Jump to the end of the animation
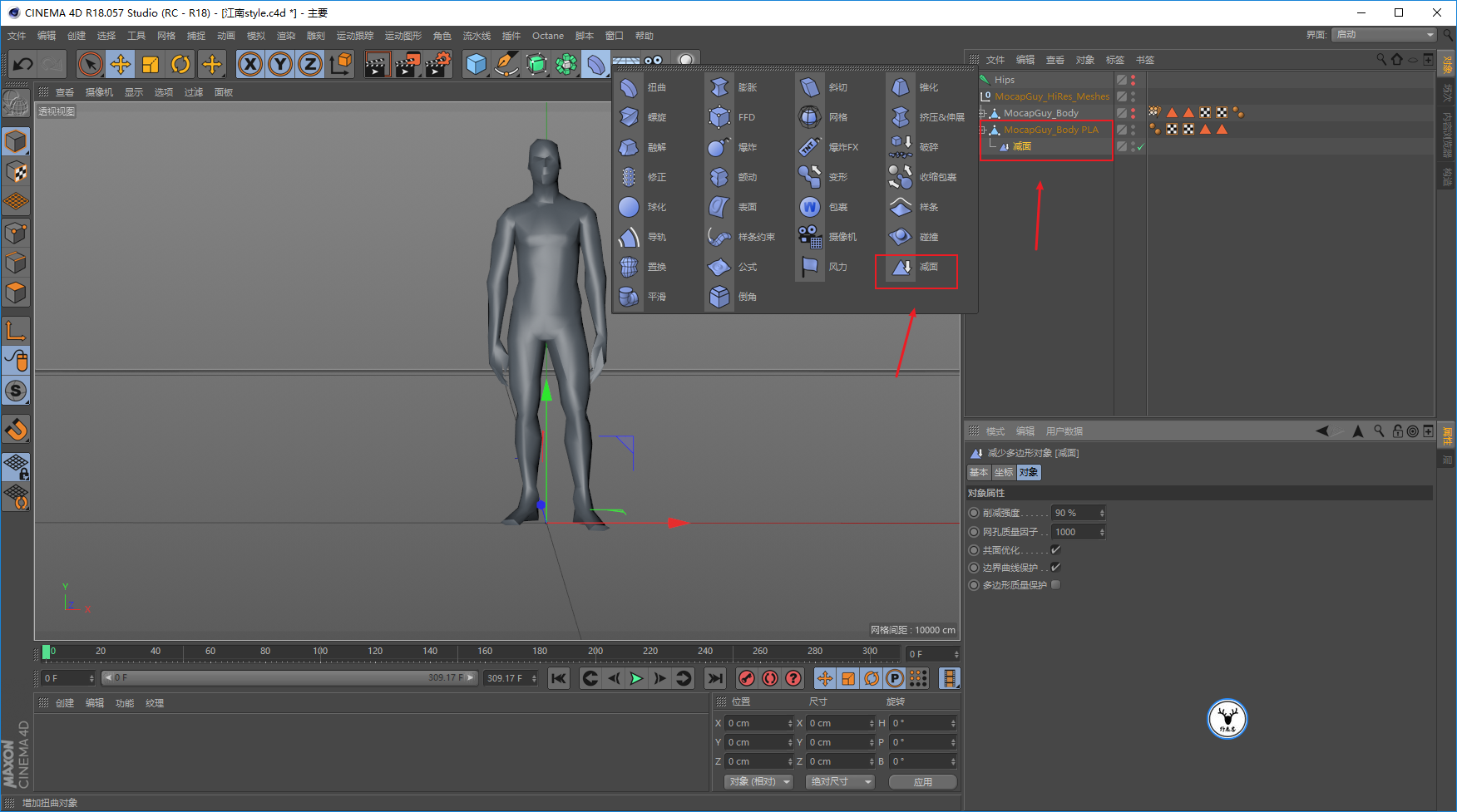This screenshot has width=1457, height=812. (x=715, y=678)
